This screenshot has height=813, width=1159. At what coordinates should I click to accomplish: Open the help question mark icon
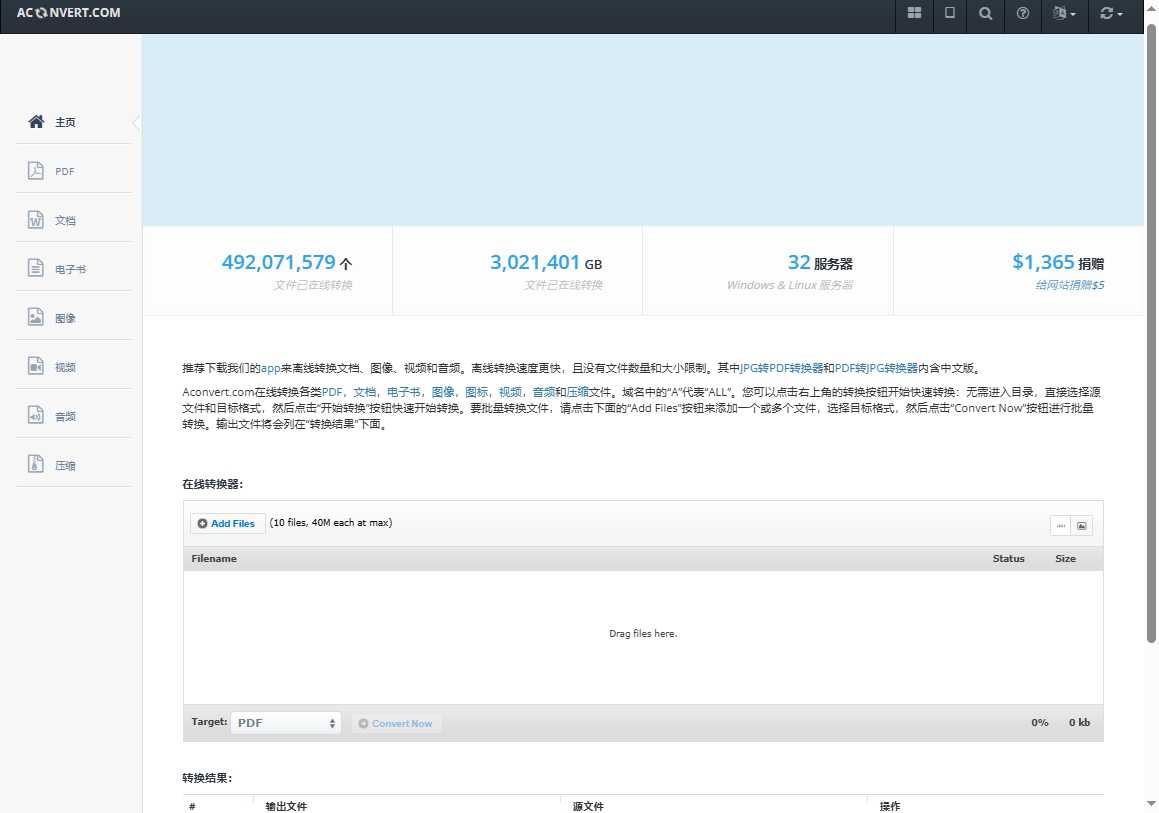tap(1023, 13)
